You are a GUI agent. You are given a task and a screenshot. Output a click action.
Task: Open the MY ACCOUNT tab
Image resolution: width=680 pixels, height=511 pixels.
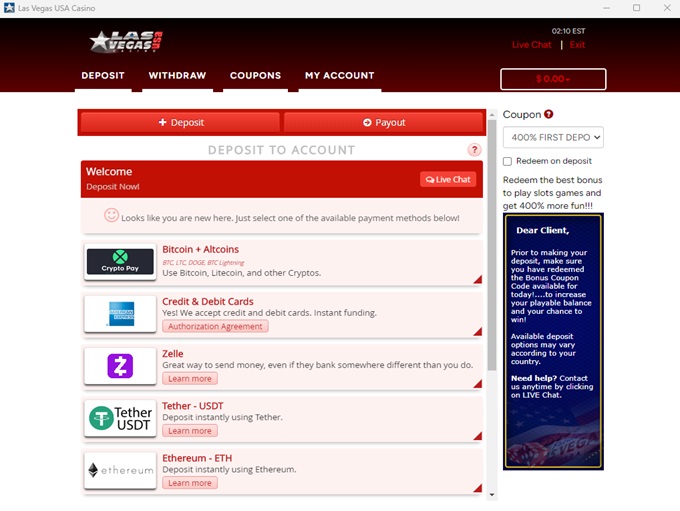(340, 75)
